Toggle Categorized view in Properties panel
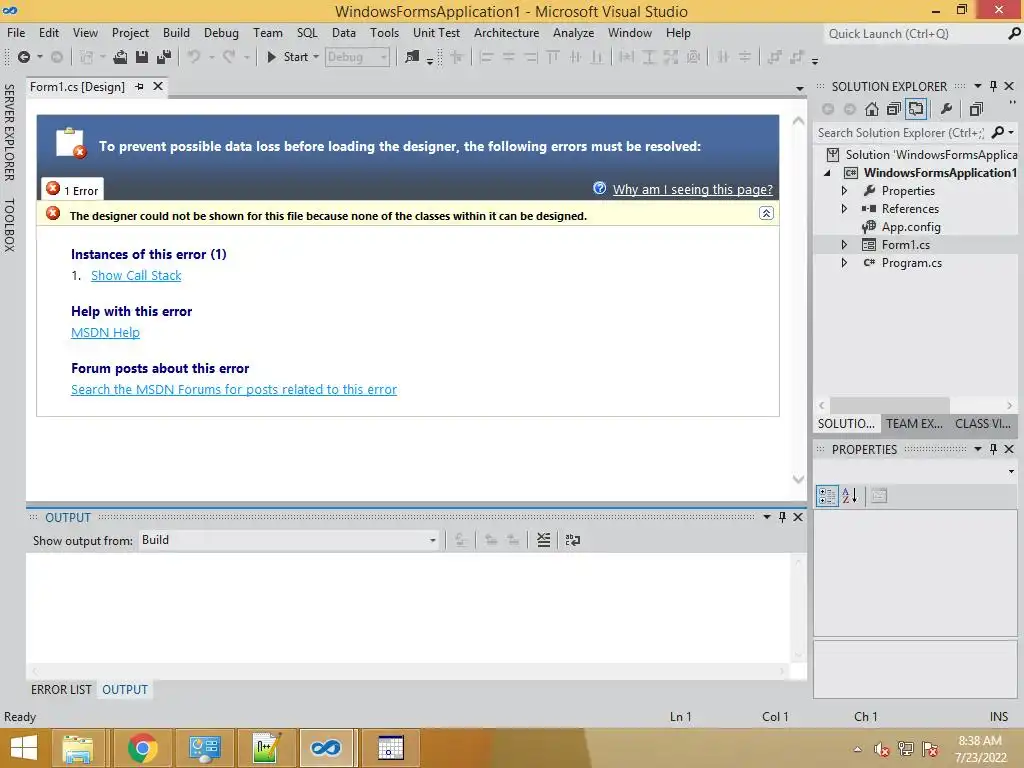Image resolution: width=1024 pixels, height=768 pixels. click(827, 496)
